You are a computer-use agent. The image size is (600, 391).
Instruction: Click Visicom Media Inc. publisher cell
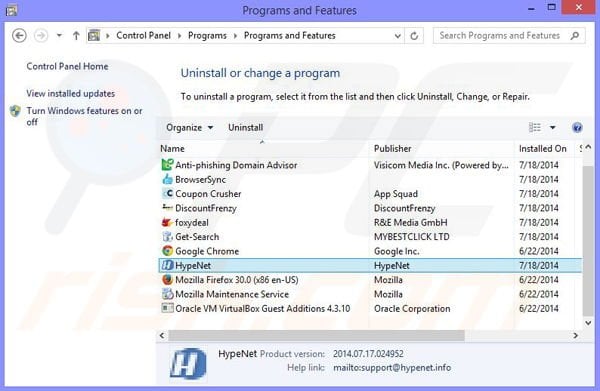pyautogui.click(x=441, y=165)
